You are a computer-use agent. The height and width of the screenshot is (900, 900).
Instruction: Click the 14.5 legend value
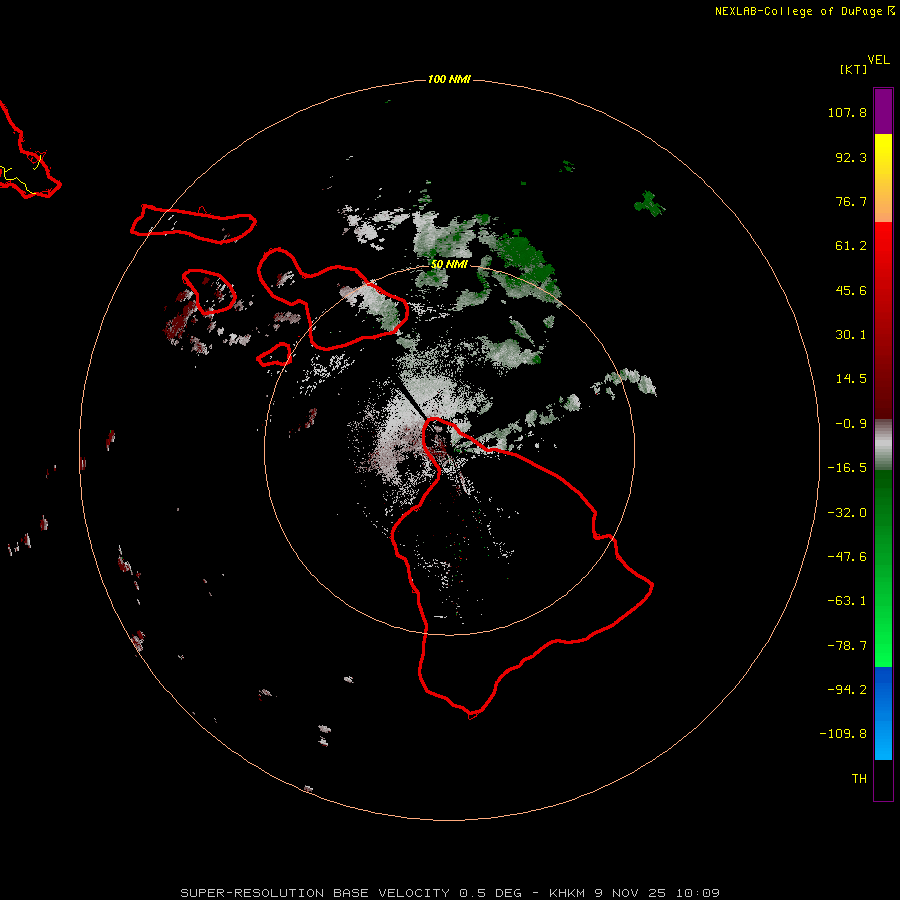(851, 379)
